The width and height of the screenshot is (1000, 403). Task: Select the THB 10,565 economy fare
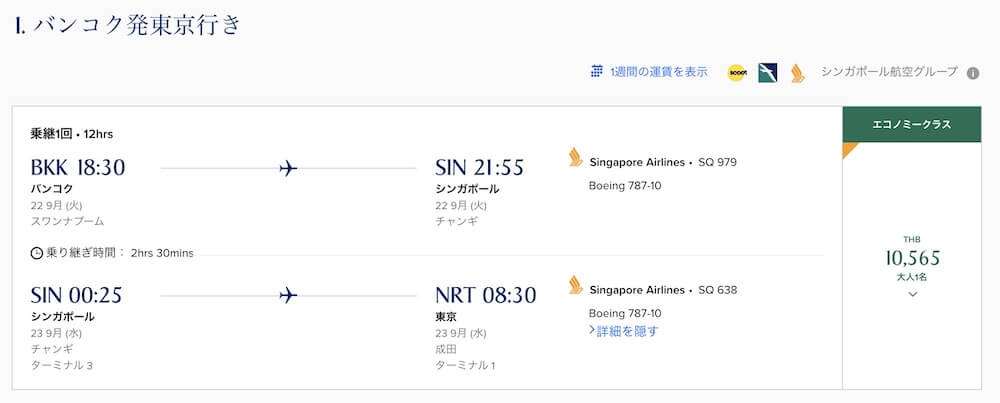tap(913, 258)
